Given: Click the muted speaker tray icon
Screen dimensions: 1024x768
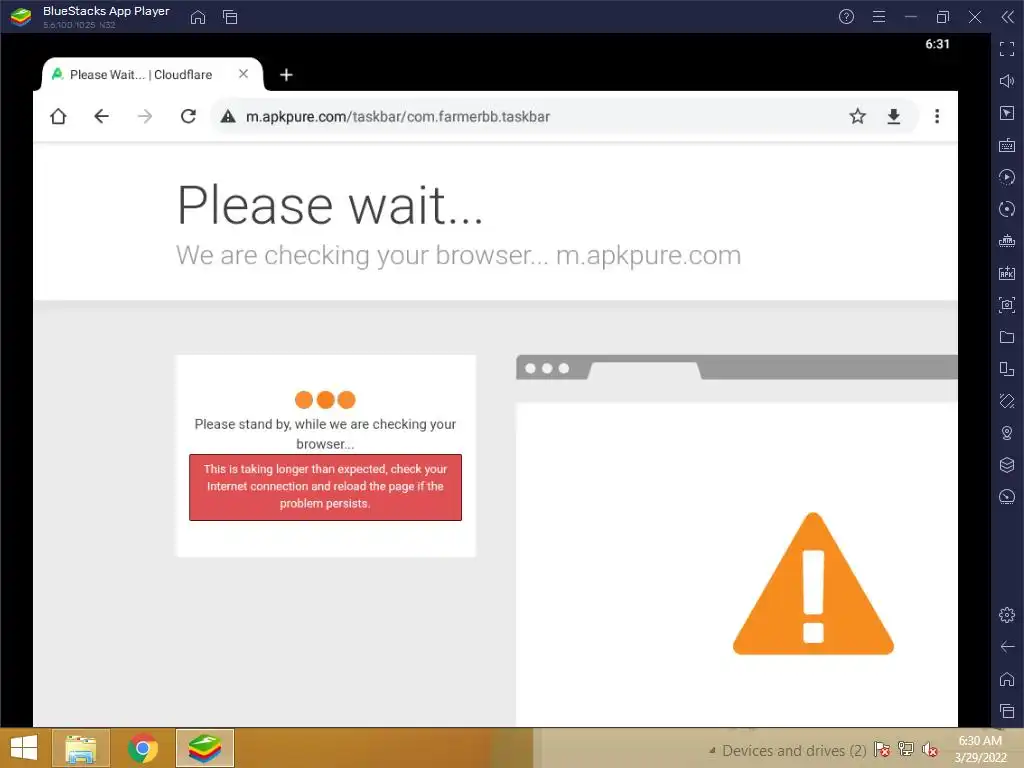Looking at the screenshot, I should (x=930, y=749).
